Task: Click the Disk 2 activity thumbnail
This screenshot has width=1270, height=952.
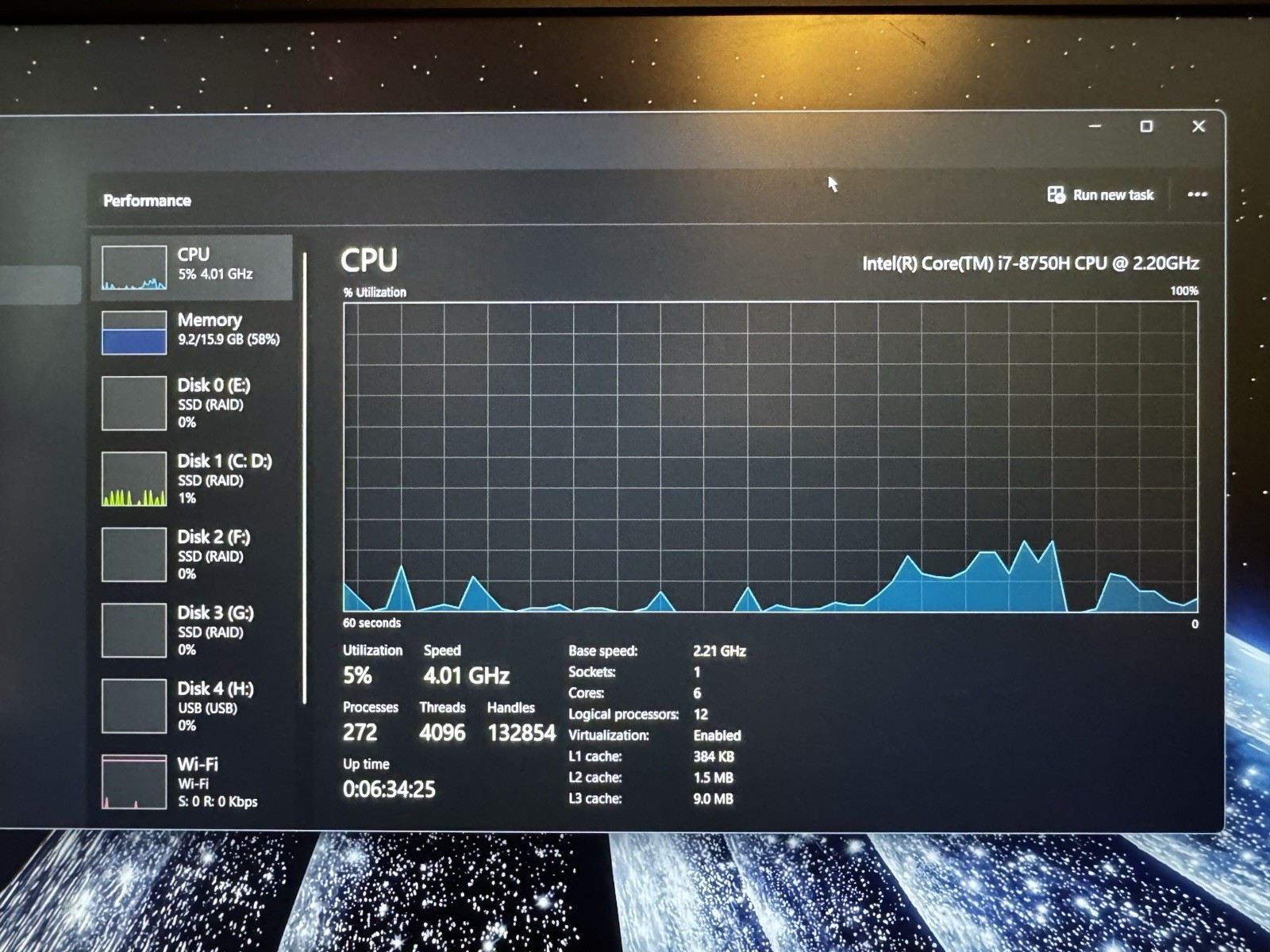Action: pos(134,555)
